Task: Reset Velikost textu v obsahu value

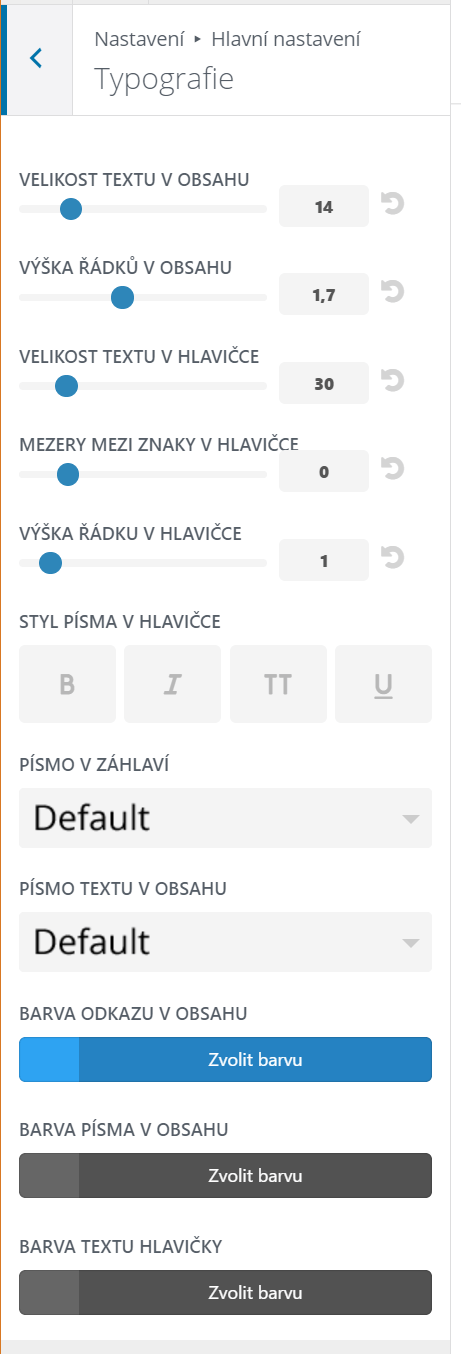Action: pos(393,204)
